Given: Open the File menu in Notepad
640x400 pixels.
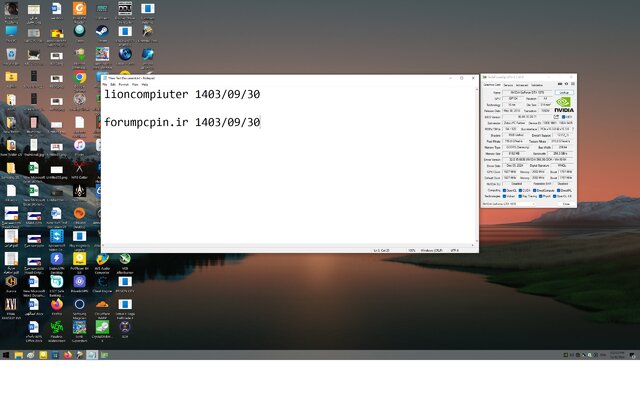Looking at the screenshot, I should [x=106, y=85].
